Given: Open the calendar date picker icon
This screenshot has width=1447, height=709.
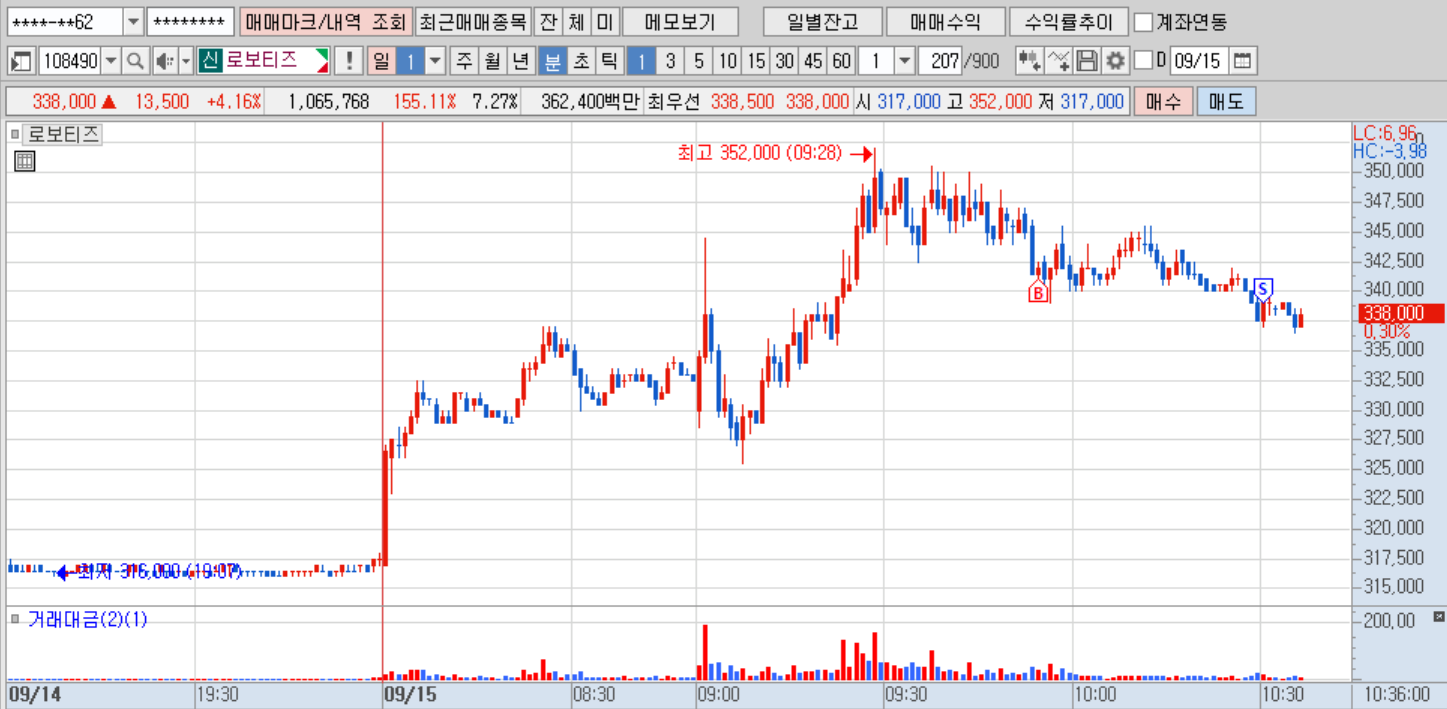Looking at the screenshot, I should pos(1241,61).
